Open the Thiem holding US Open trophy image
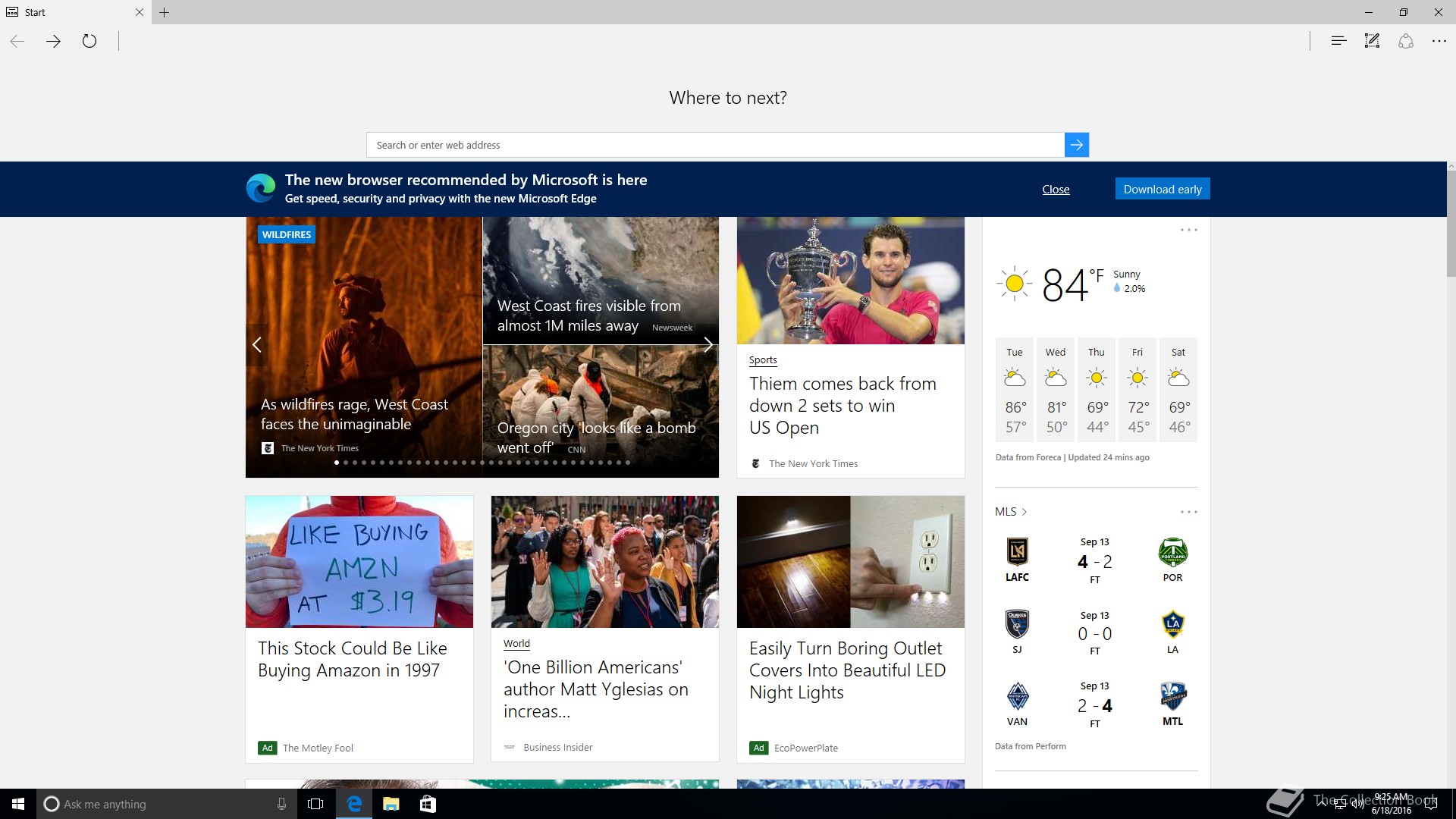 [851, 281]
